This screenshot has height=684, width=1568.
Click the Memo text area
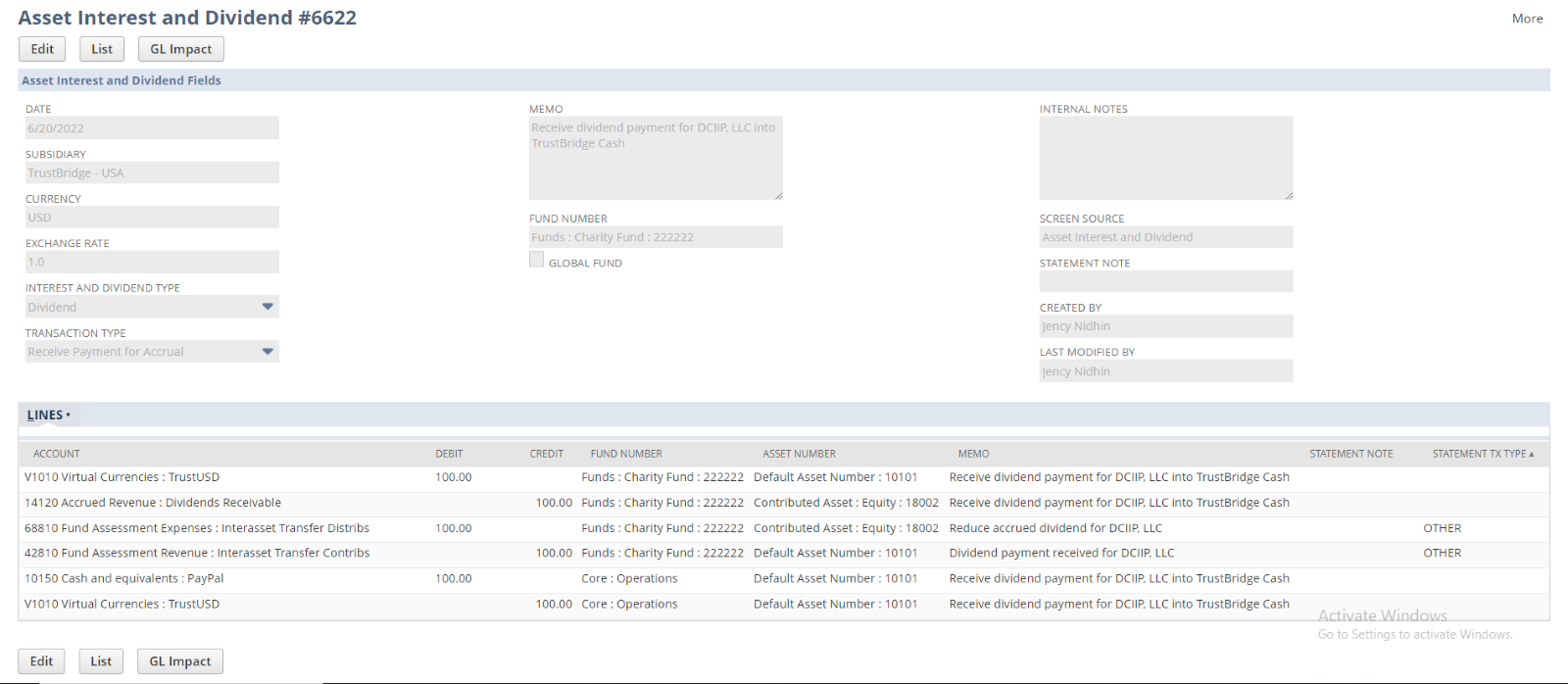click(x=655, y=158)
